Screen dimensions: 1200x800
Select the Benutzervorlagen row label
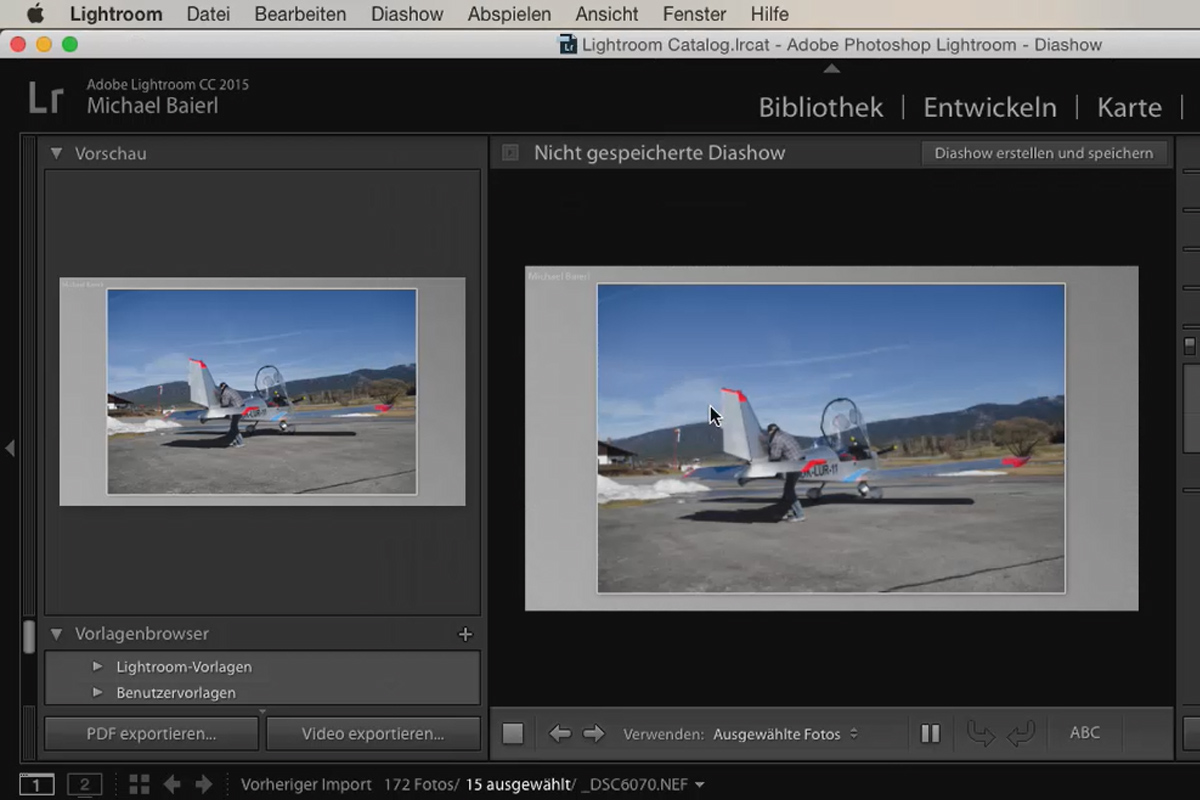click(x=176, y=693)
